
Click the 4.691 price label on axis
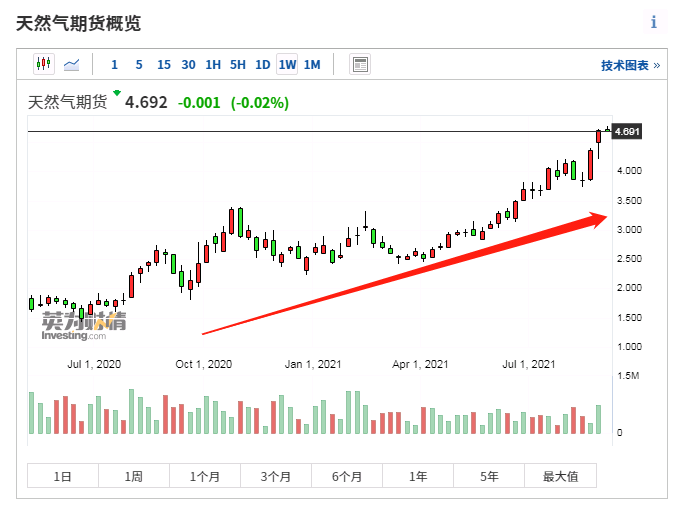pyautogui.click(x=627, y=131)
